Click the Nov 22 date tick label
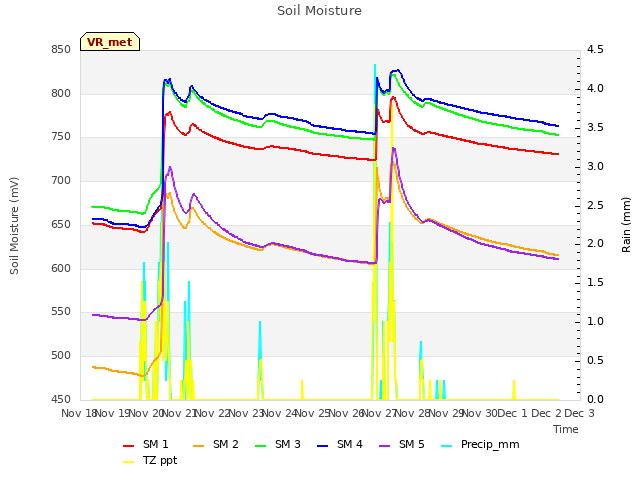This screenshot has height=480, width=640. [212, 413]
